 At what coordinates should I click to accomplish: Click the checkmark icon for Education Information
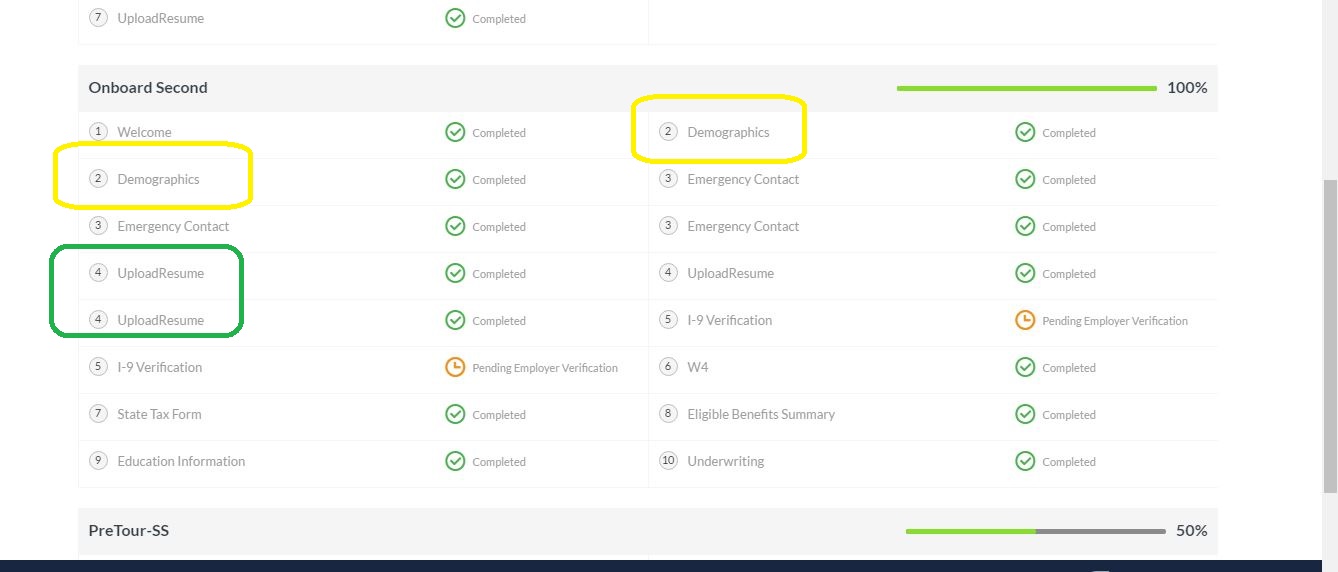455,461
